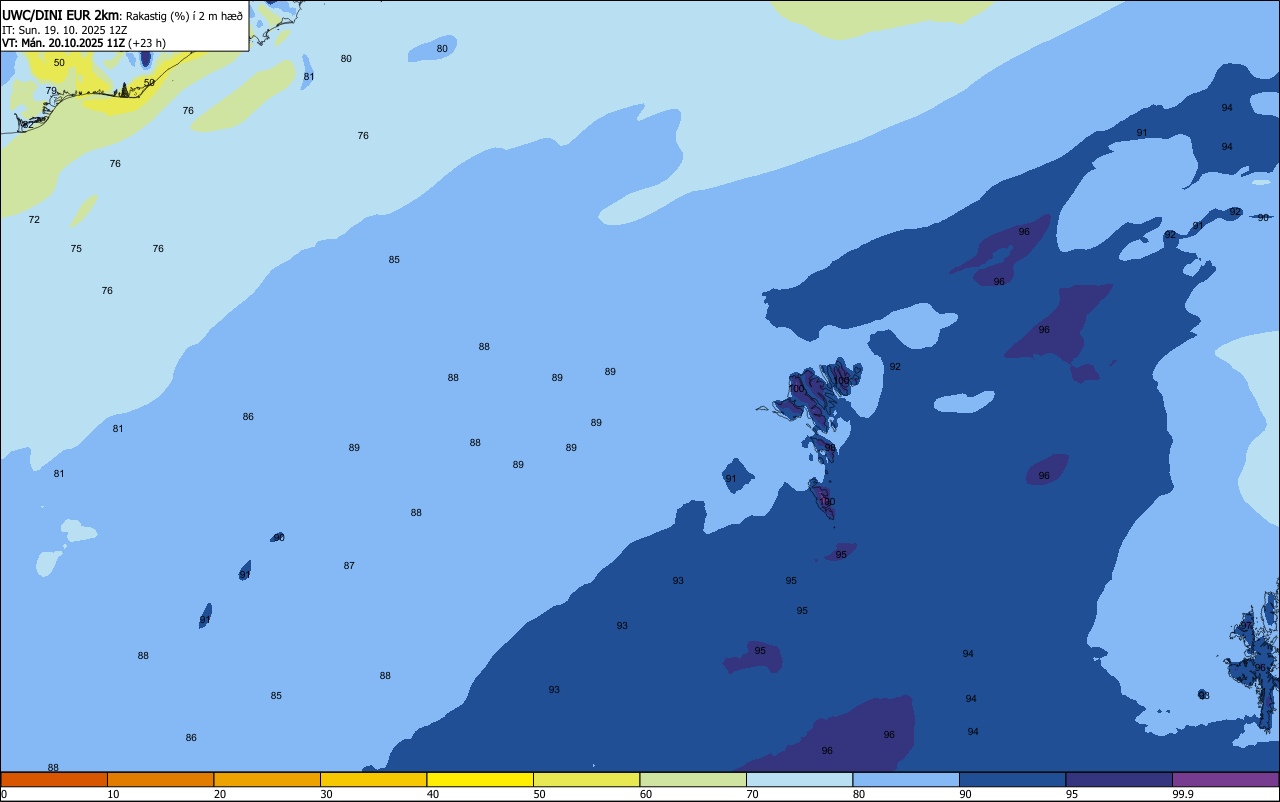1280x802 pixels.
Task: Click the '79' humidity value on the coast
Action: 51,90
